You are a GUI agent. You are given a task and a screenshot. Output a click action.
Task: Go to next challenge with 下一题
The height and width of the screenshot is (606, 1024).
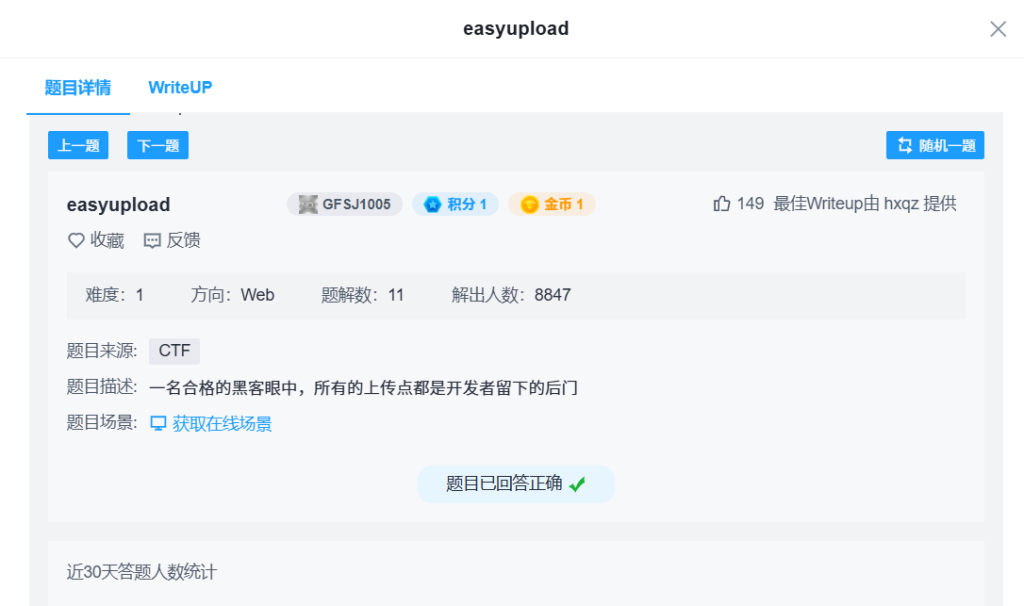pyautogui.click(x=158, y=146)
